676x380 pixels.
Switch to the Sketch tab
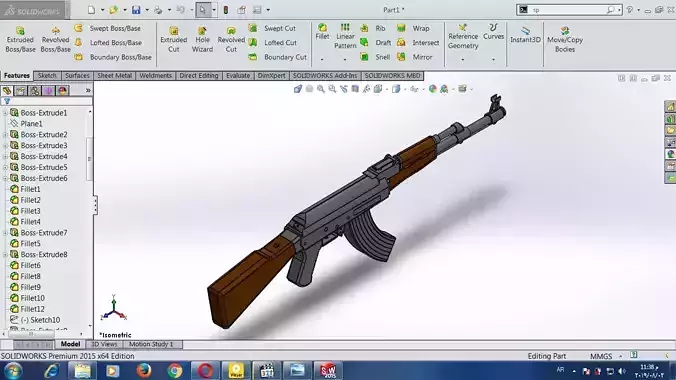tap(47, 75)
